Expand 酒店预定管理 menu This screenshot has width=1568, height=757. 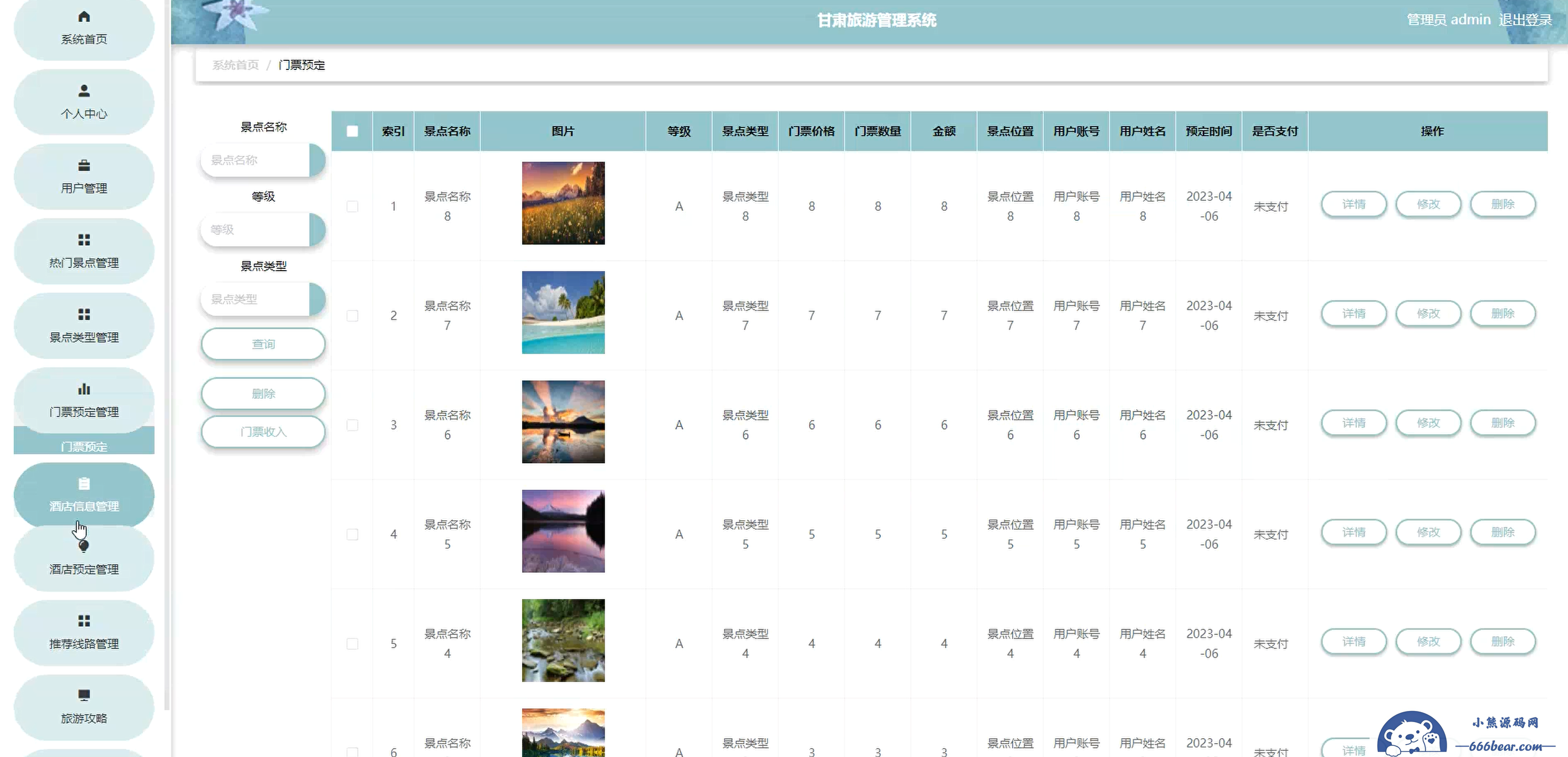(84, 558)
